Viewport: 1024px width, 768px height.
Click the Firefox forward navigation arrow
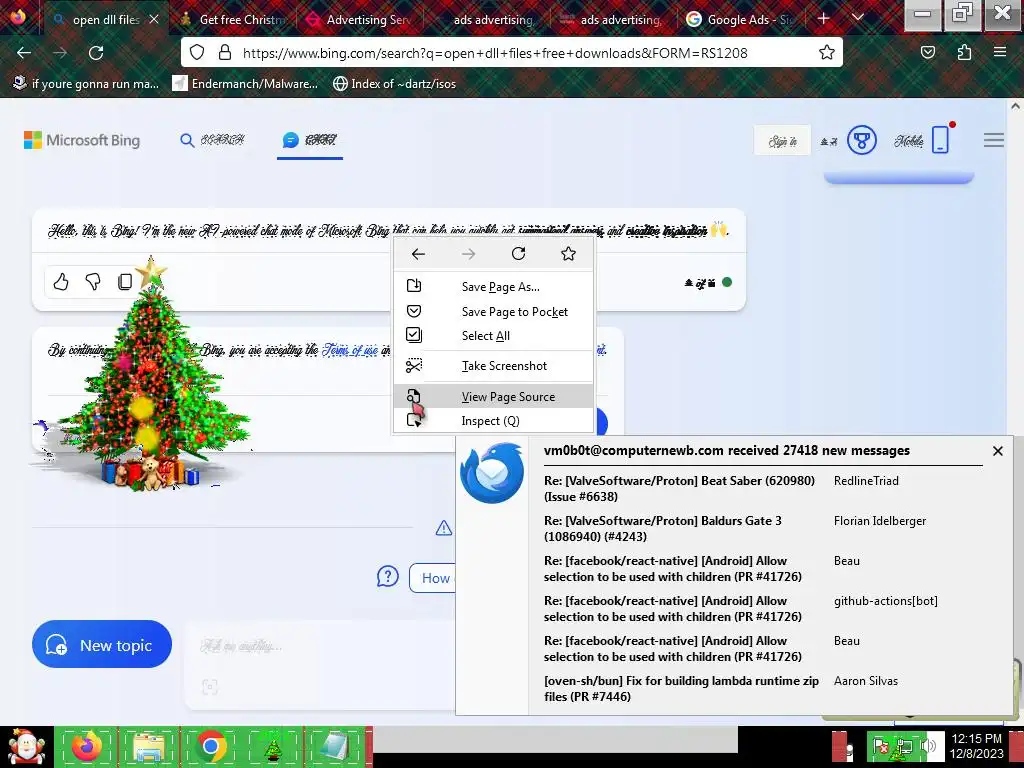[x=60, y=53]
